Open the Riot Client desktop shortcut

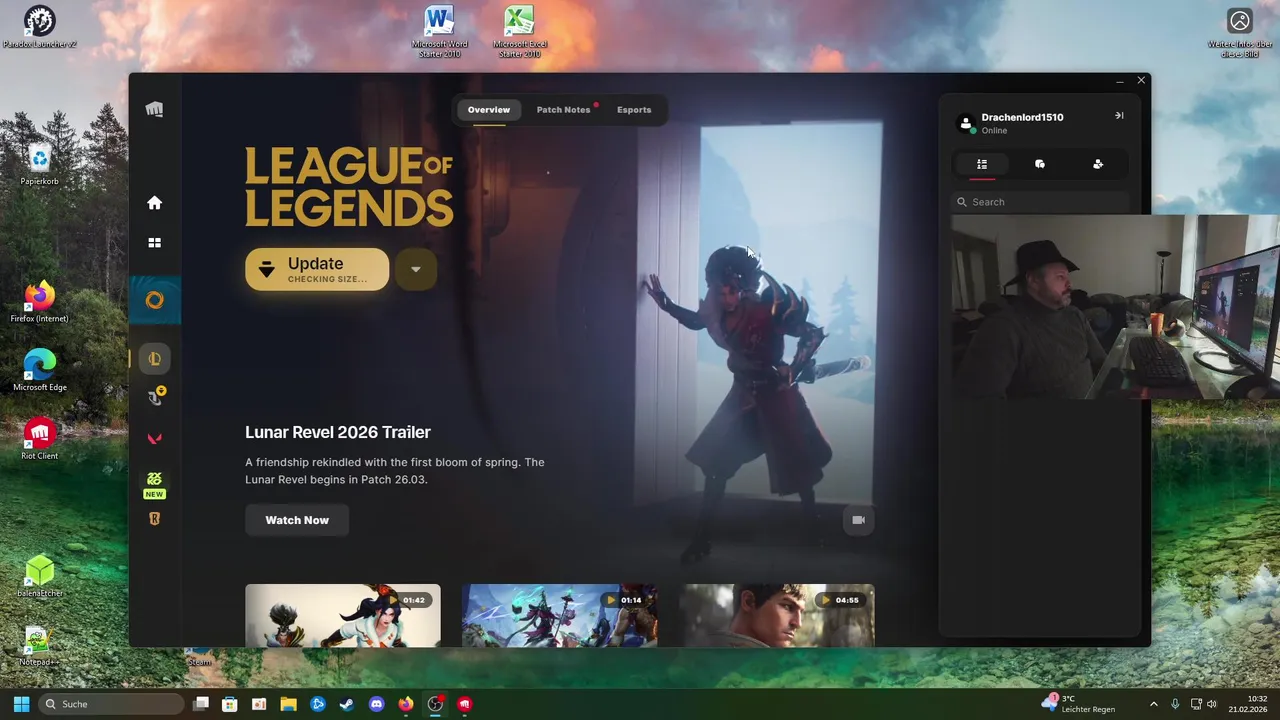coord(40,438)
